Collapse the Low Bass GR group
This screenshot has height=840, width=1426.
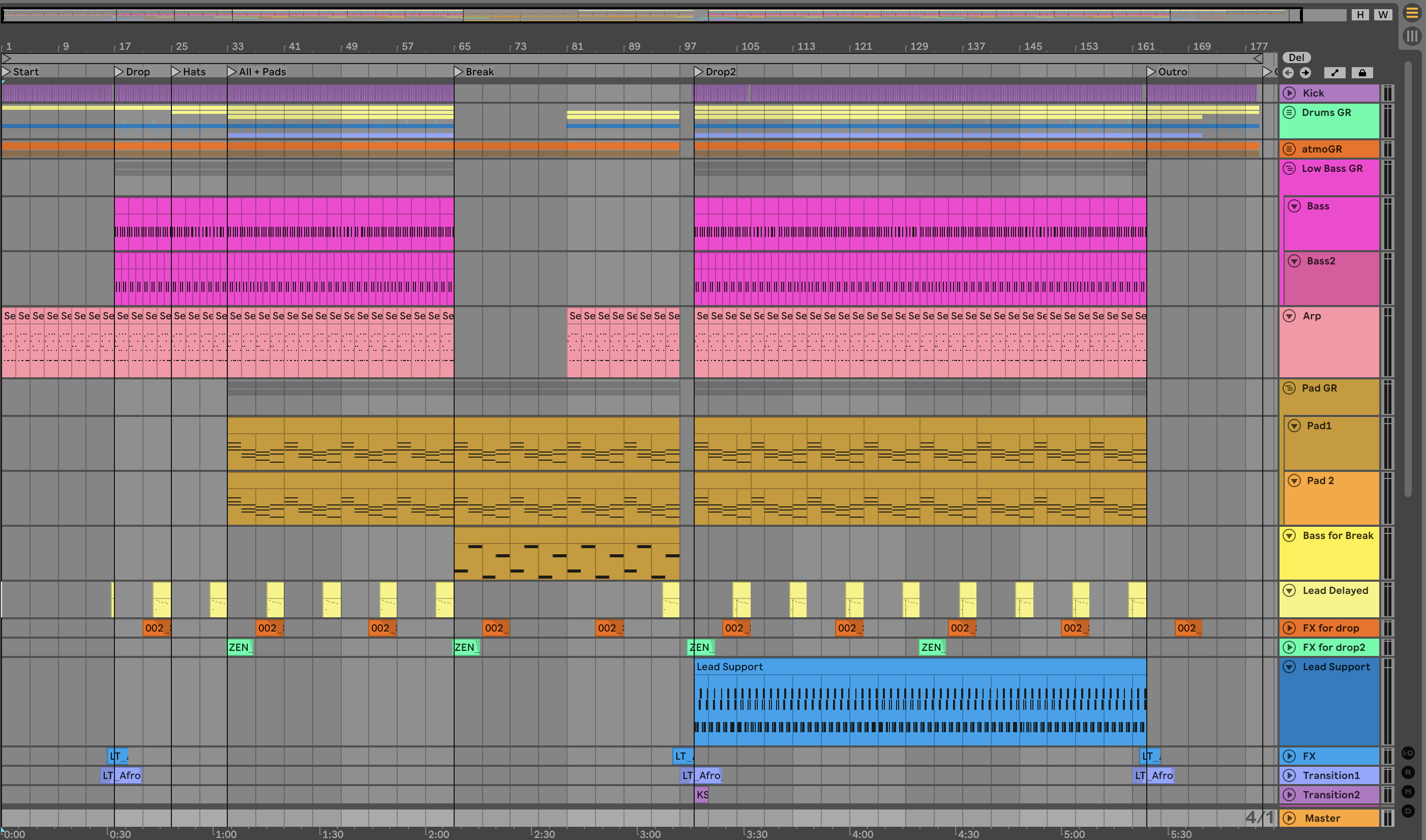pos(1289,168)
